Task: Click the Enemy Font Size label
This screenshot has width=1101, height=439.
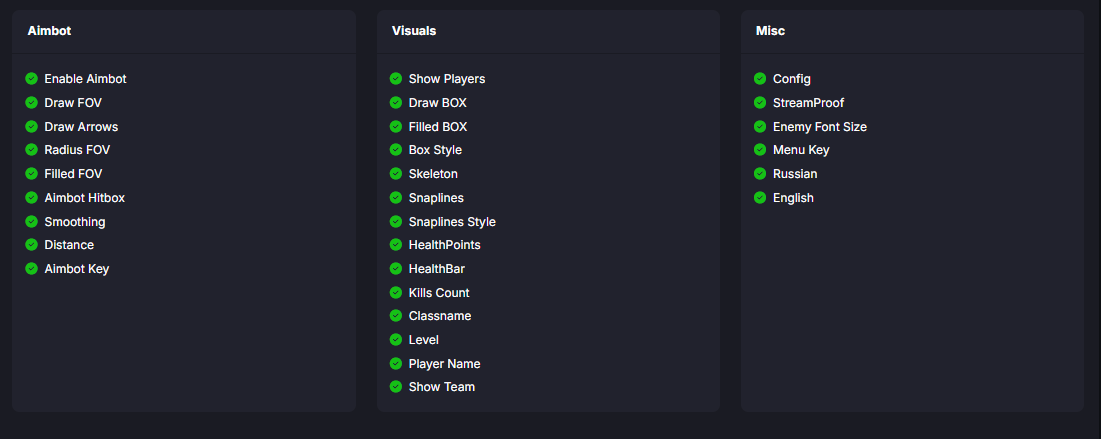Action: (x=820, y=127)
